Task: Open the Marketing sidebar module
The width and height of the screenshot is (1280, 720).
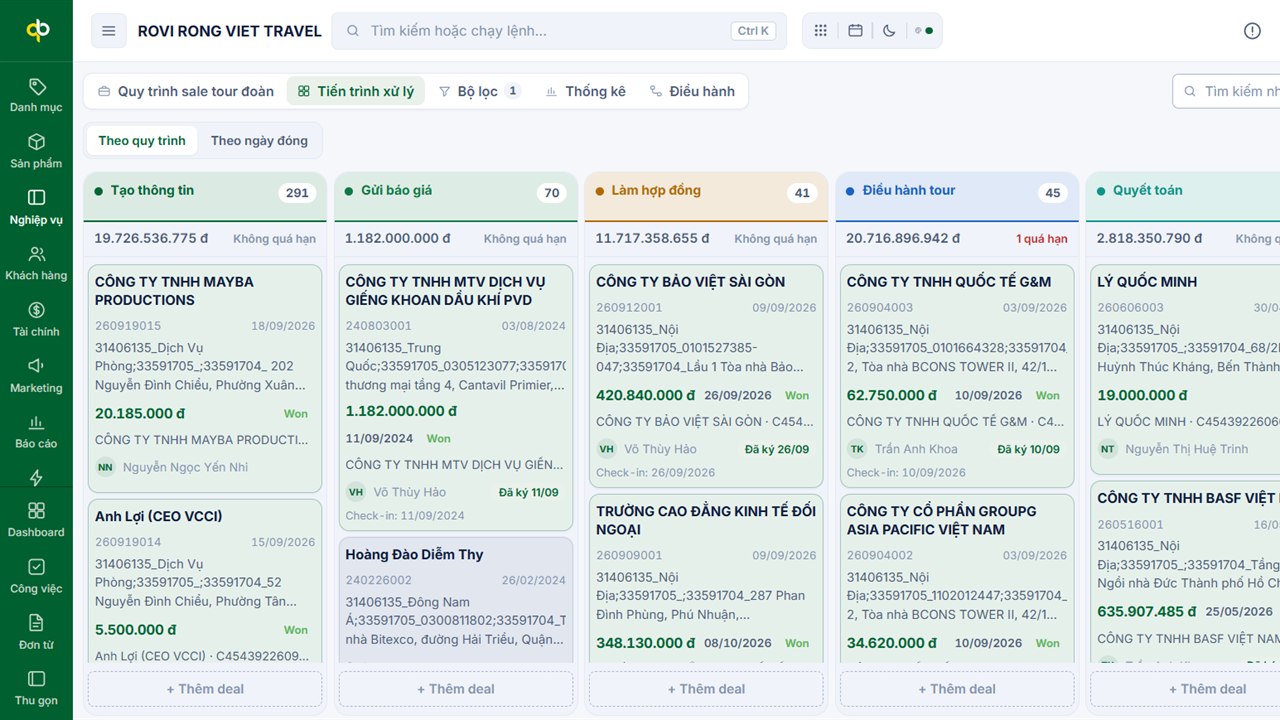Action: pyautogui.click(x=36, y=375)
